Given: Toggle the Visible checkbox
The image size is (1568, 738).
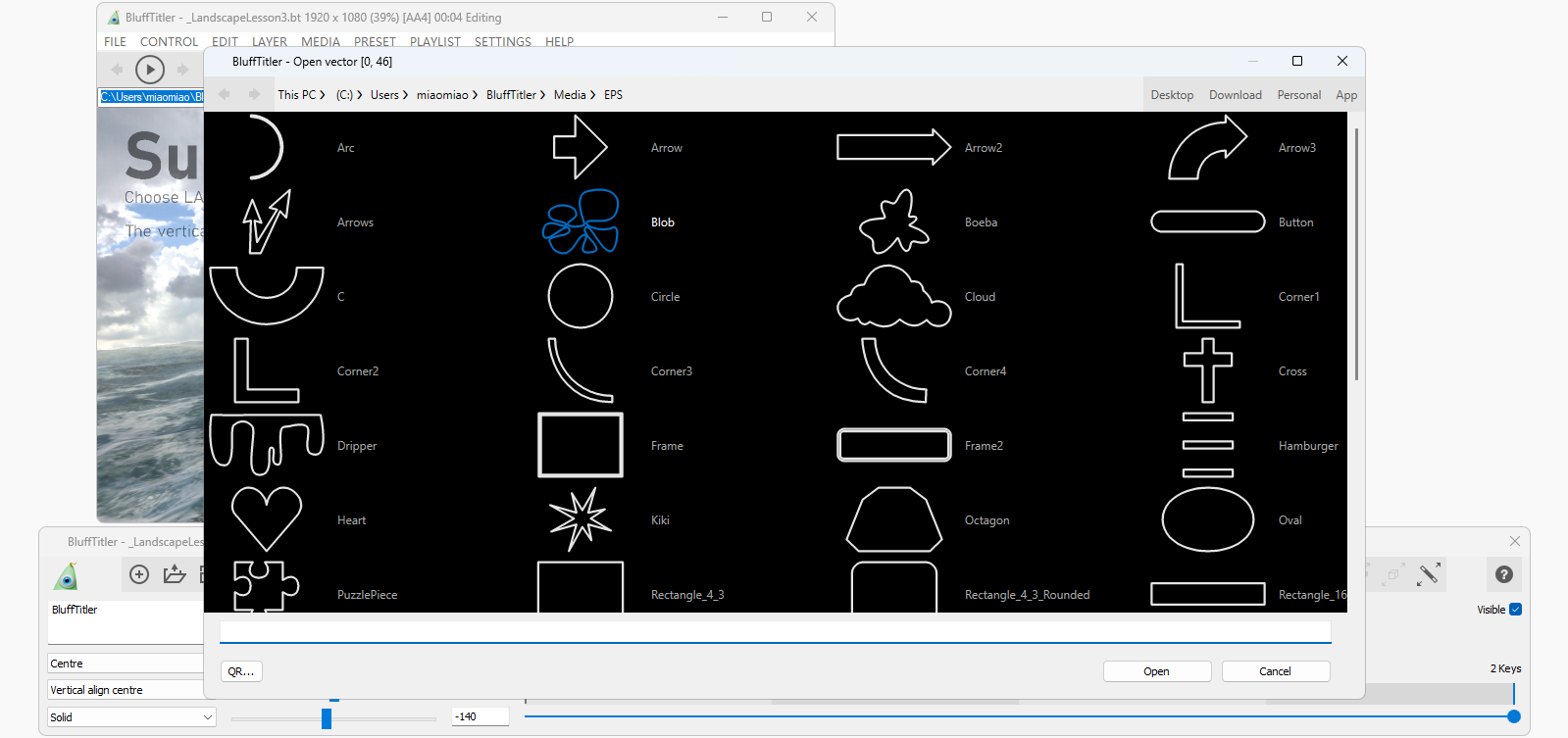Looking at the screenshot, I should click(1515, 610).
